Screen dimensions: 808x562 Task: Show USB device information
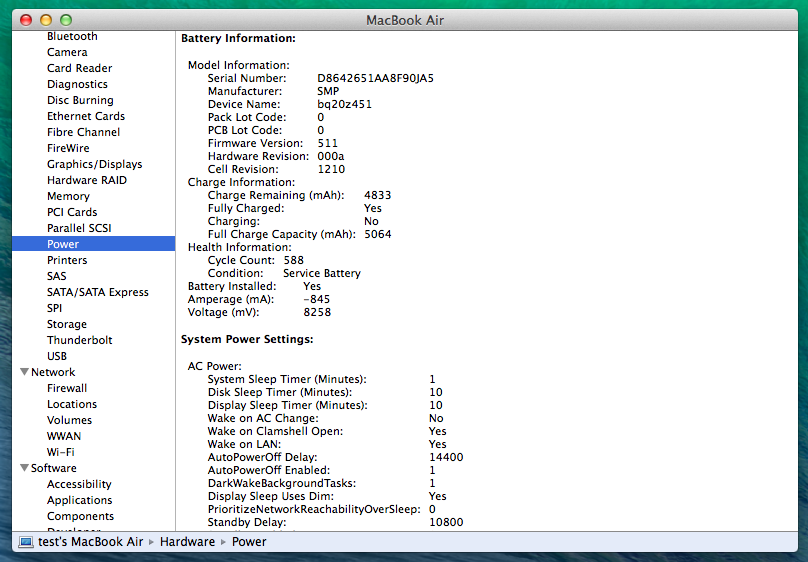(x=57, y=356)
